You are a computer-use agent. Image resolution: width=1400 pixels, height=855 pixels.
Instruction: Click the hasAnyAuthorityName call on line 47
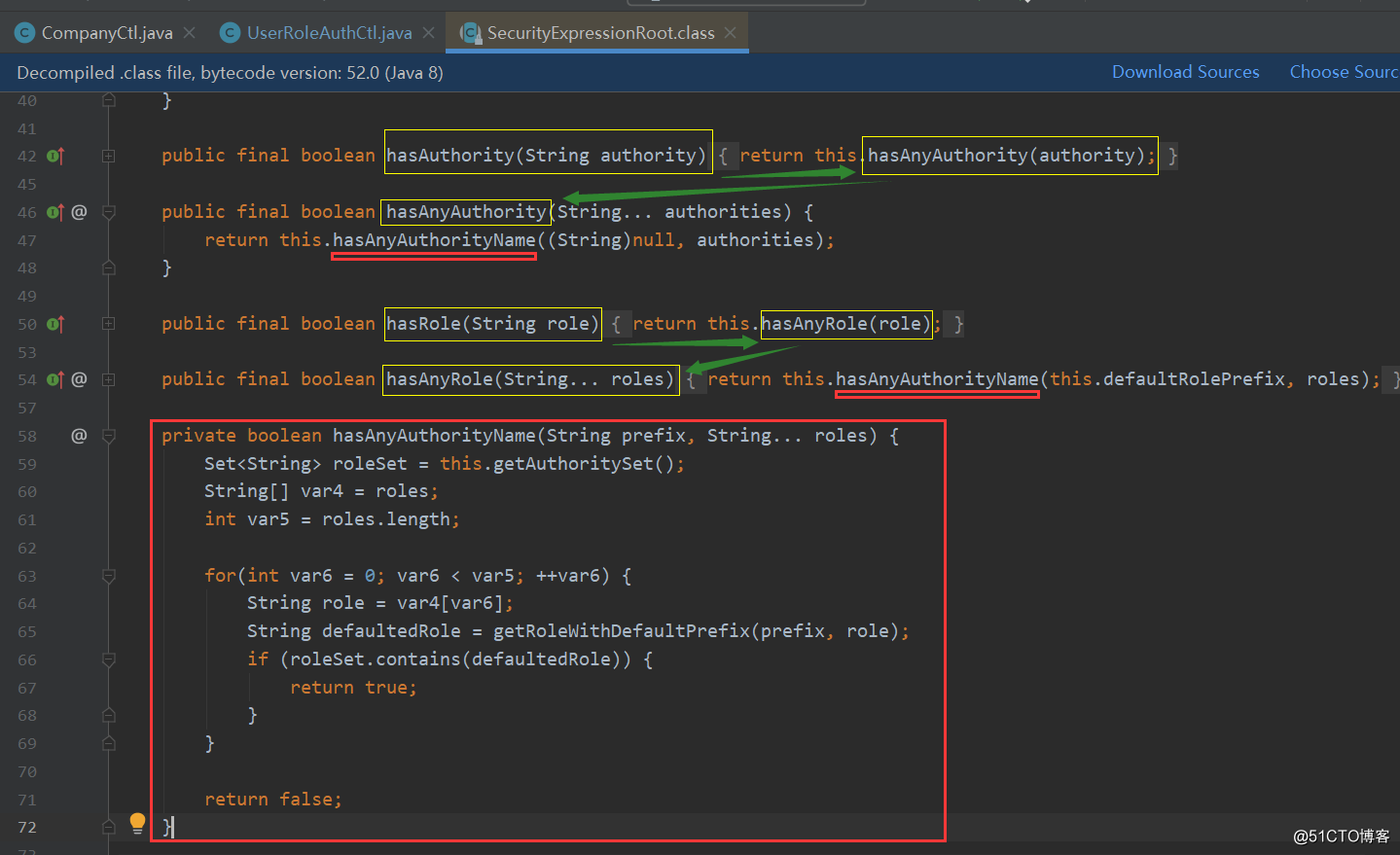point(434,240)
